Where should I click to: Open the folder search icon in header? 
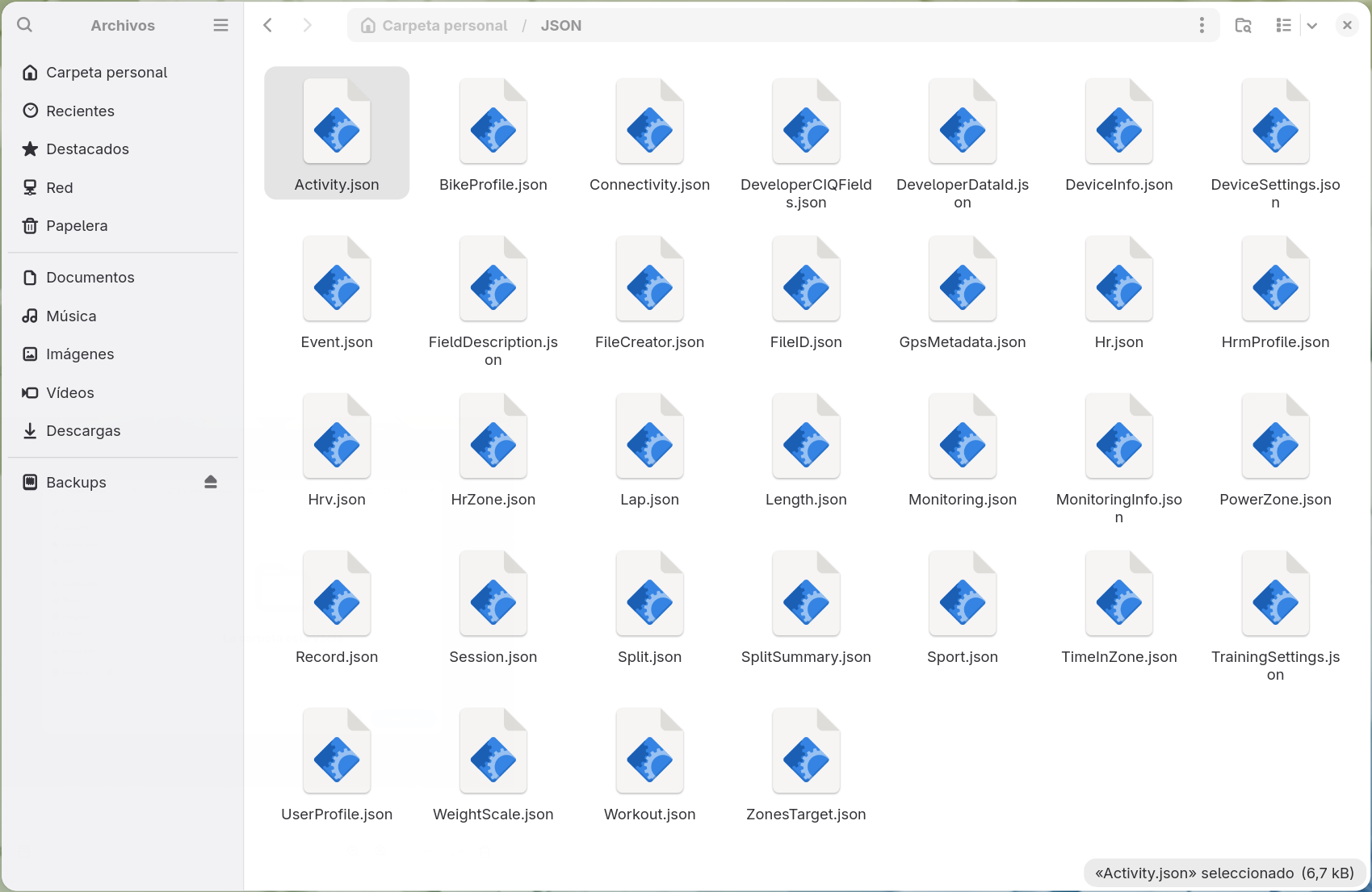click(1244, 25)
